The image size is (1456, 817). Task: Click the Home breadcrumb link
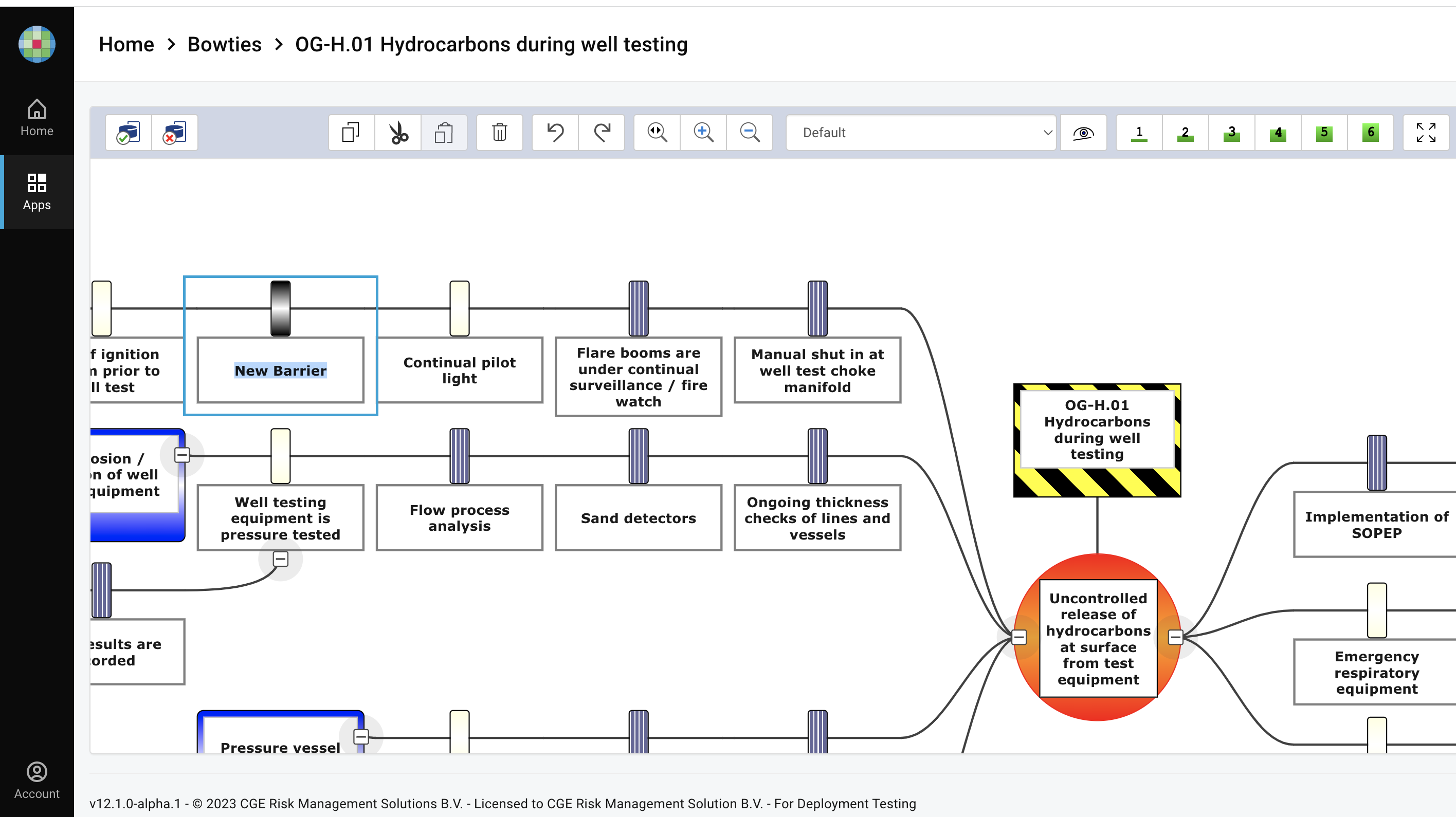click(x=126, y=44)
